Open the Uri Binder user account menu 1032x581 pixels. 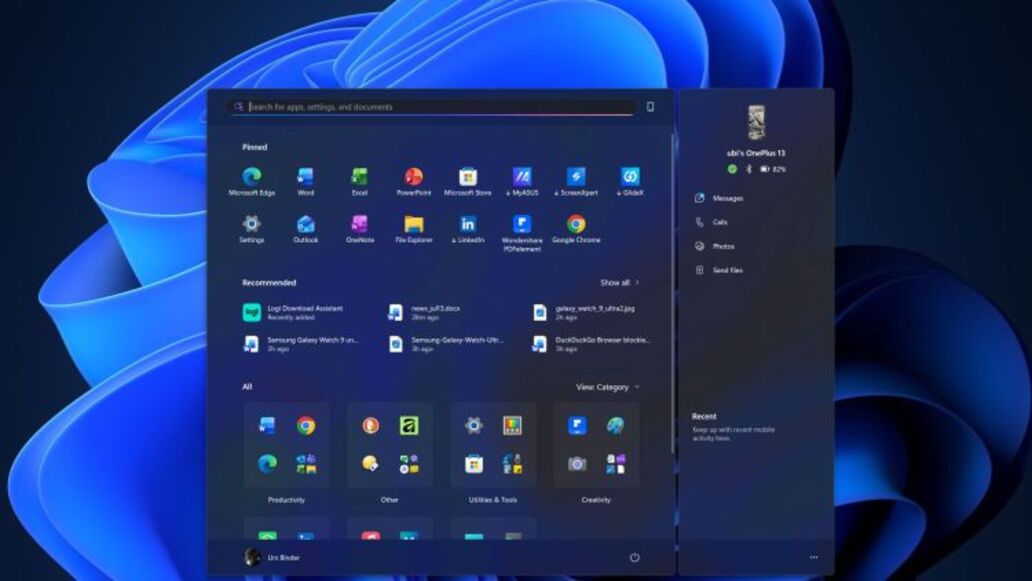[x=272, y=557]
